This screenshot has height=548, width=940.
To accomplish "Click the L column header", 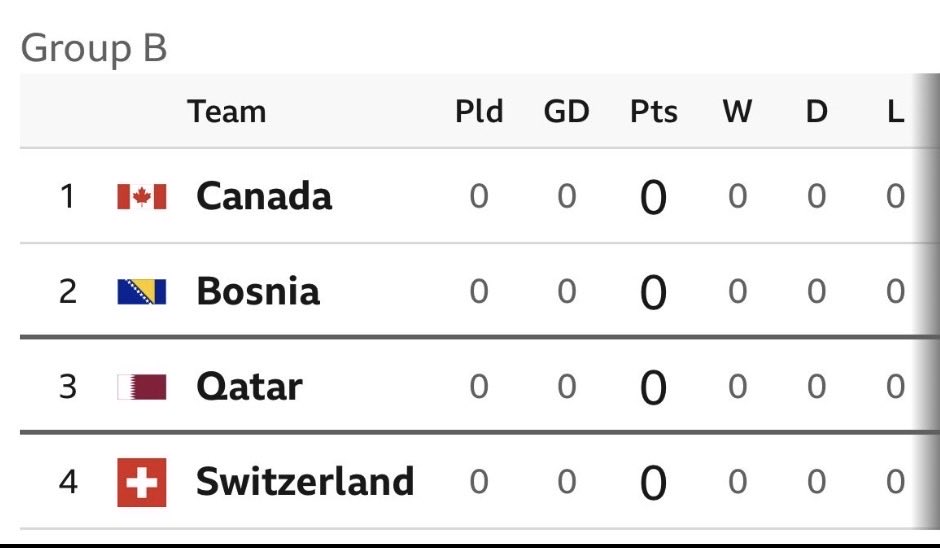I will point(896,112).
